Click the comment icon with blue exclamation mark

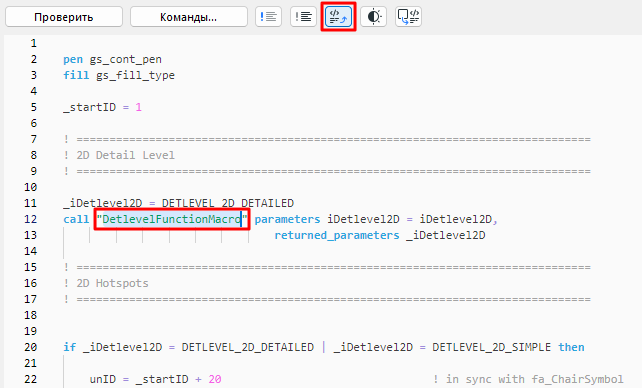coord(268,17)
